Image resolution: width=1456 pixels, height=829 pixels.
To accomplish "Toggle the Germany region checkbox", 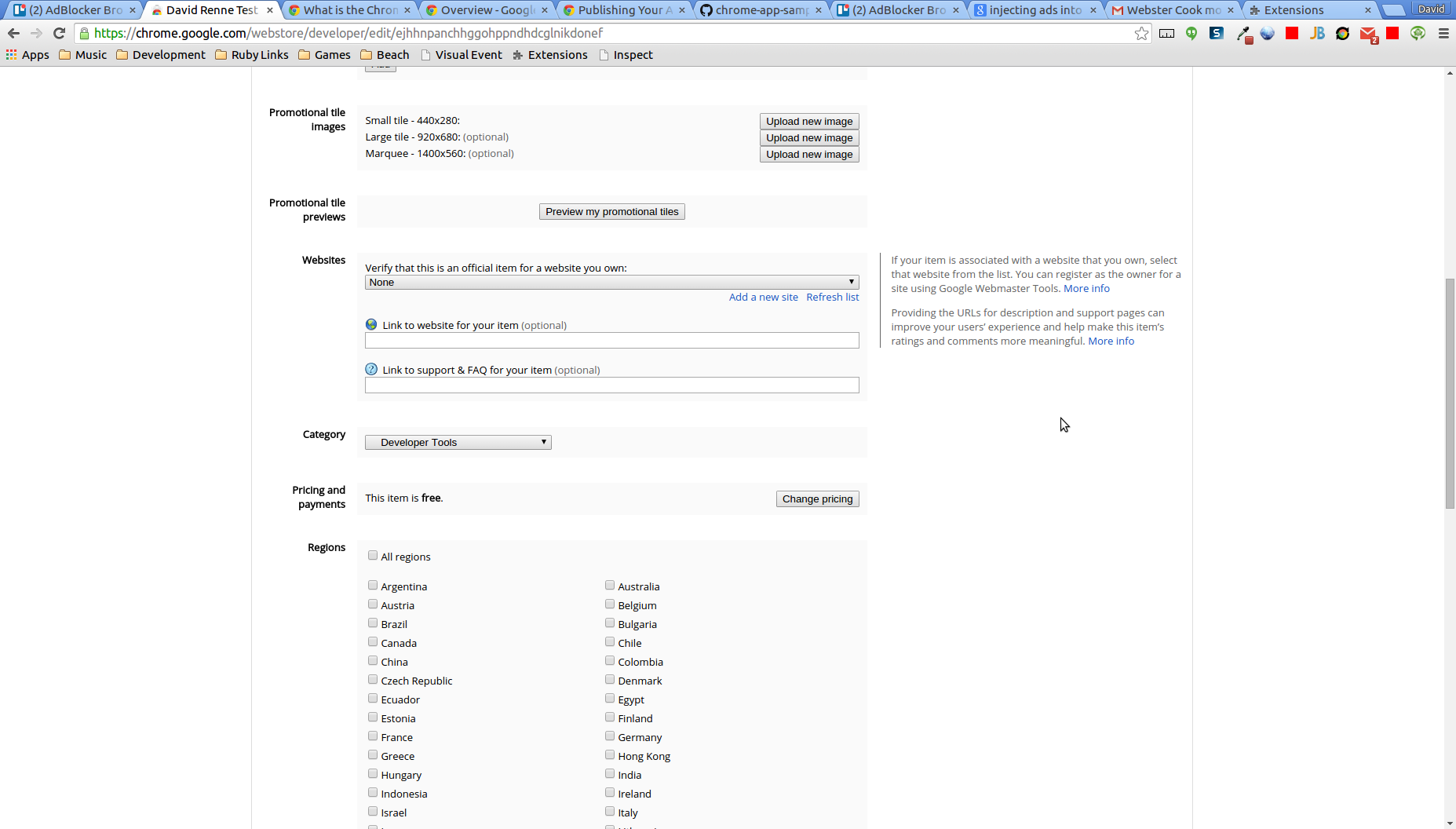I will (610, 736).
